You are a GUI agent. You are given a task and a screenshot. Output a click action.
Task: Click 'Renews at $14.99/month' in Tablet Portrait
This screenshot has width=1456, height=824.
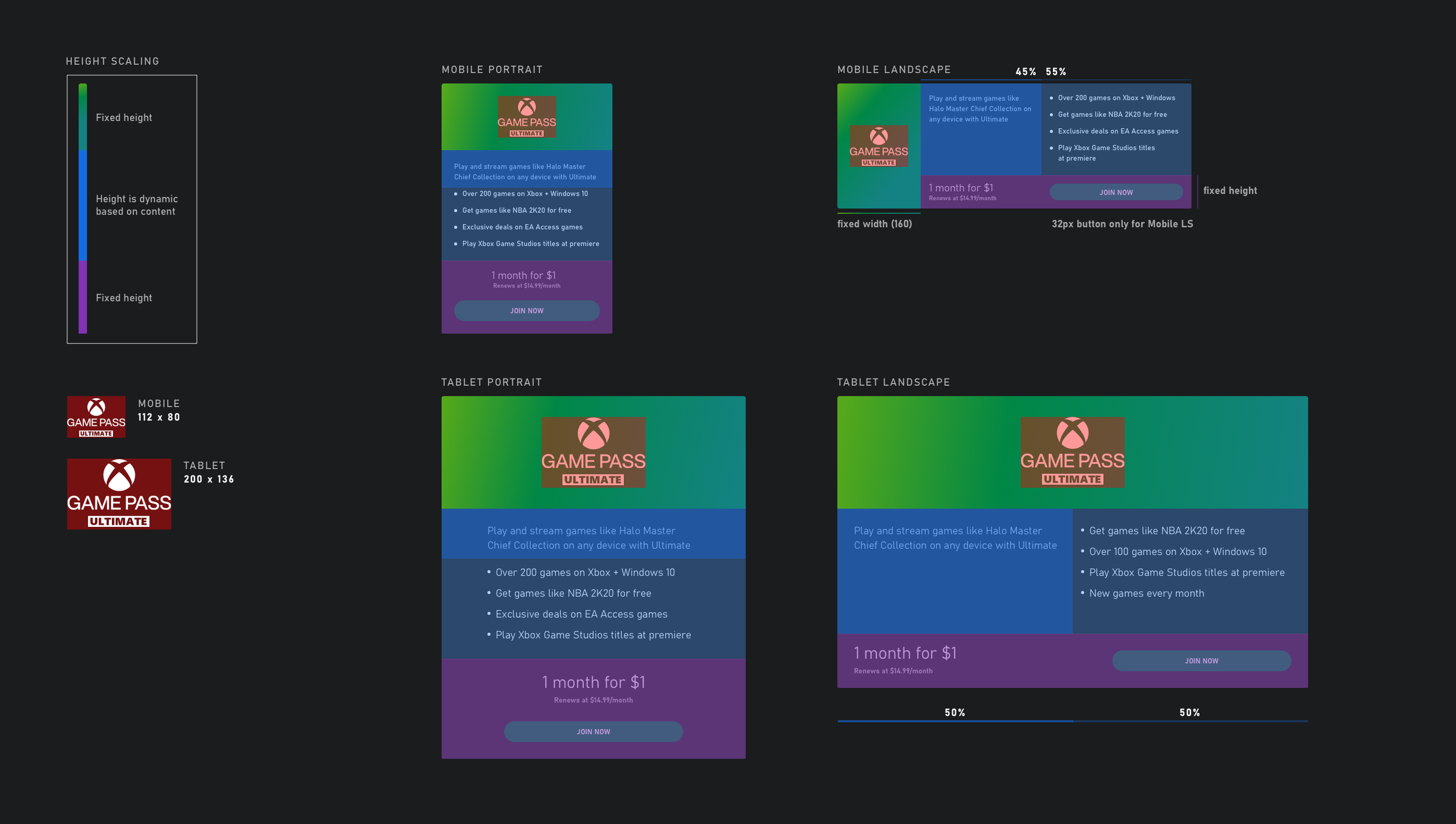(x=593, y=700)
